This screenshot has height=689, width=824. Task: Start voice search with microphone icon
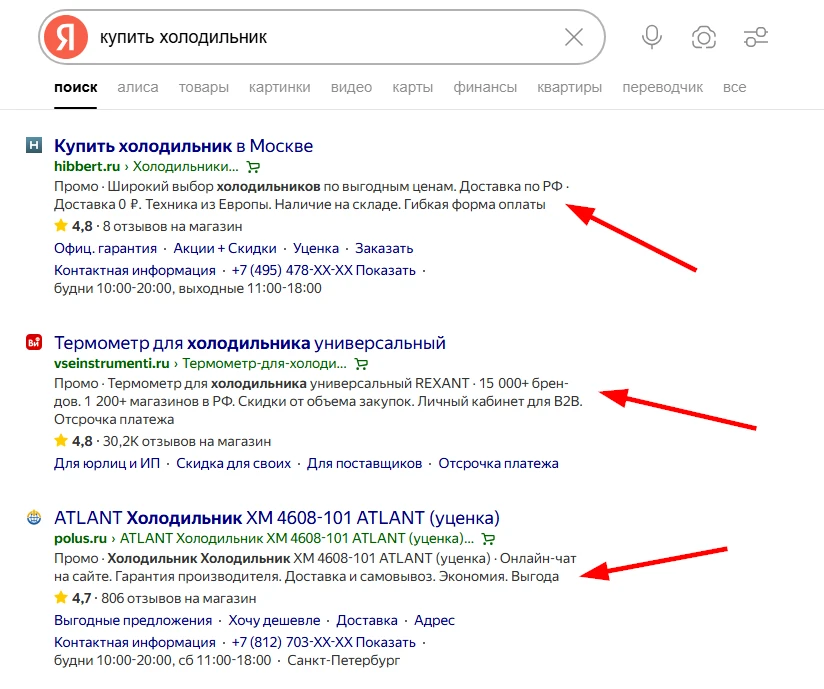pyautogui.click(x=652, y=38)
